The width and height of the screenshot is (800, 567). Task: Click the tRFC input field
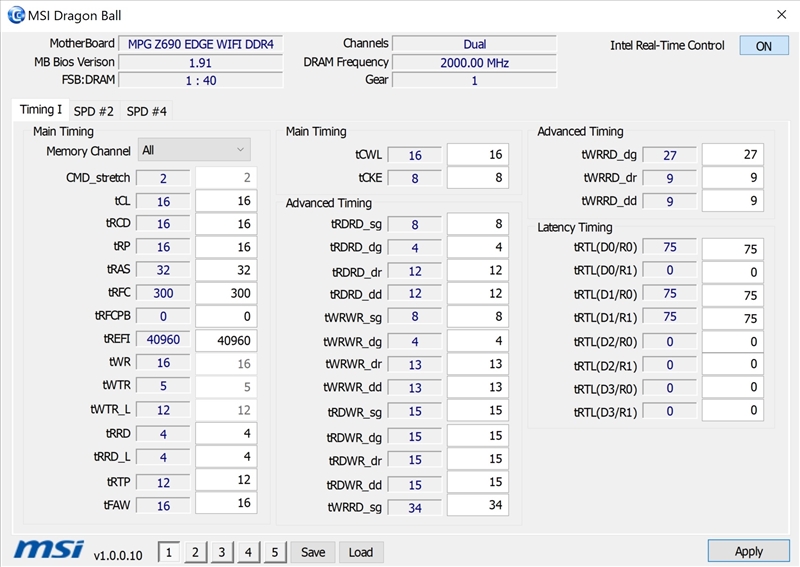(226, 294)
